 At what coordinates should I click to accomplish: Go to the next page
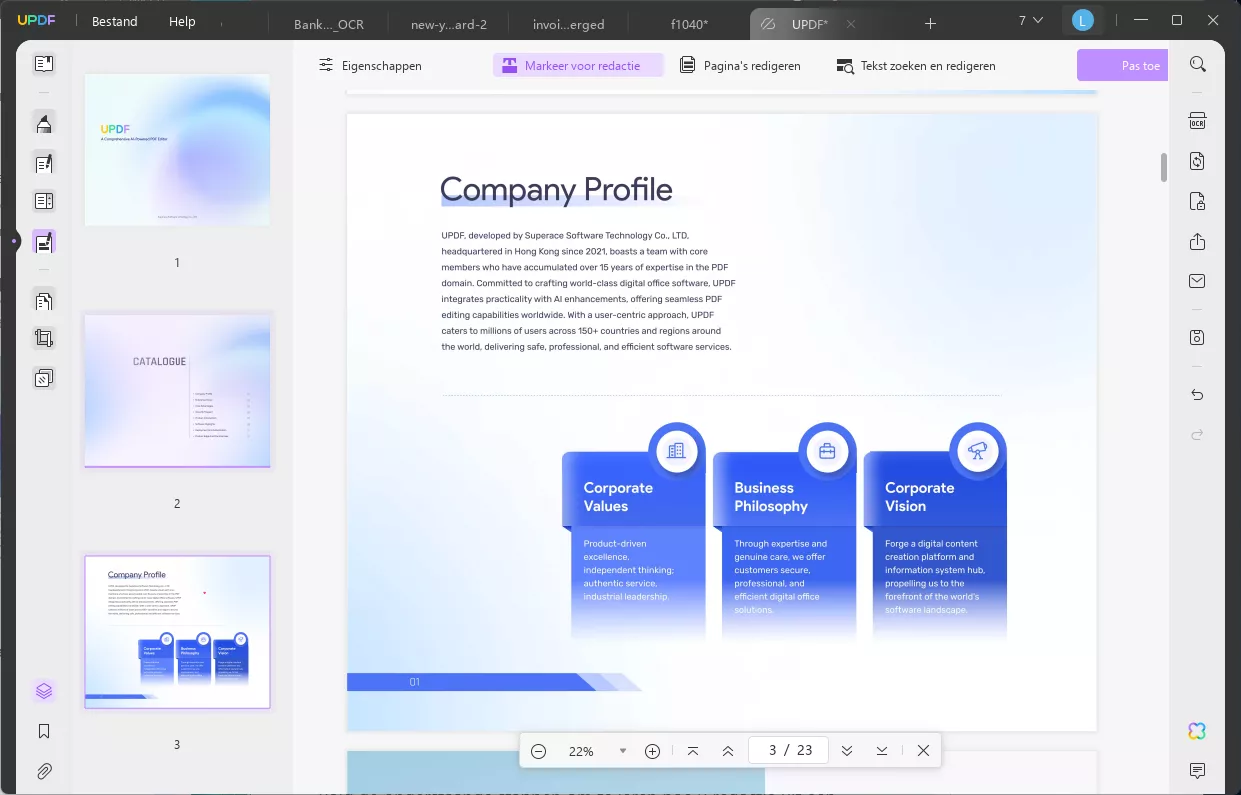(847, 751)
